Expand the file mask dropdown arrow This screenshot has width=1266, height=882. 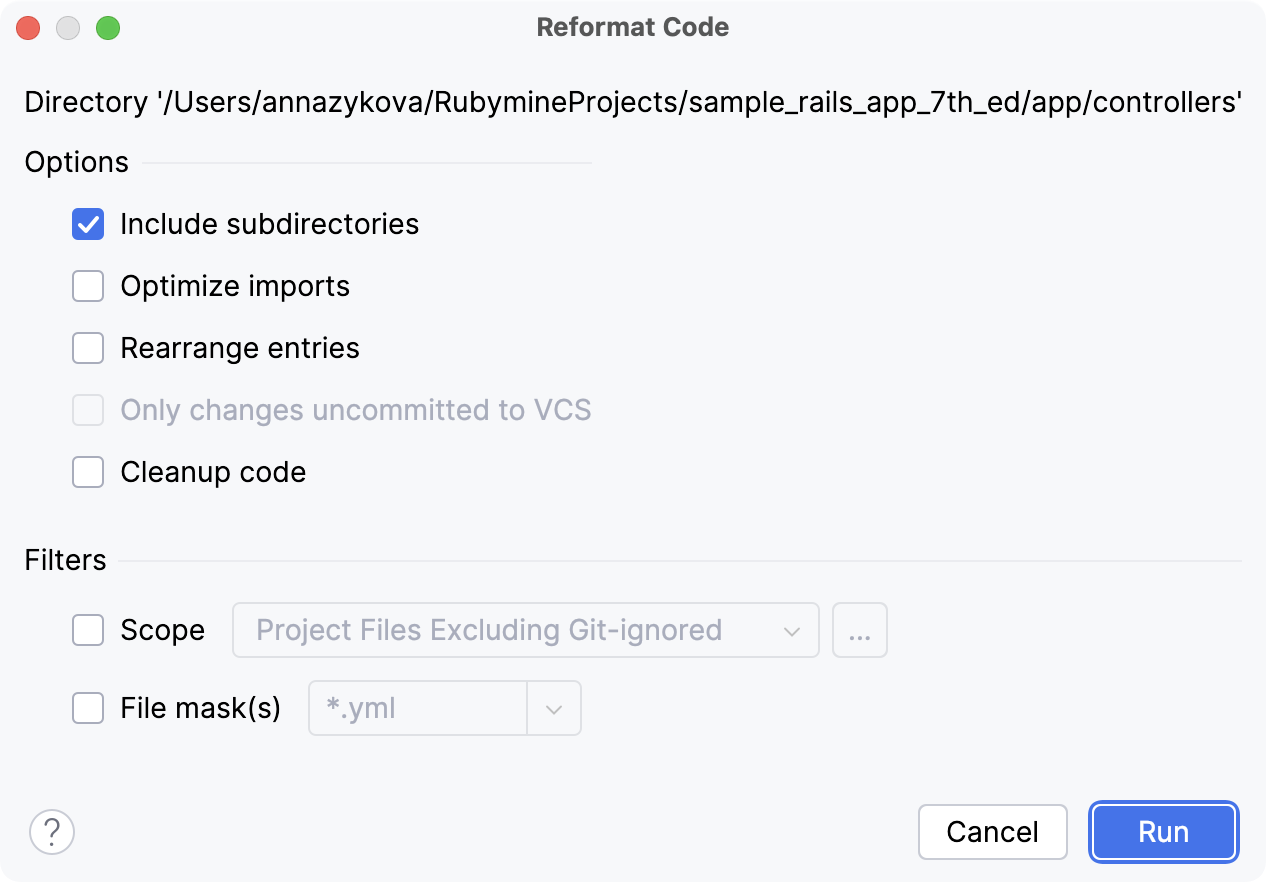(555, 708)
